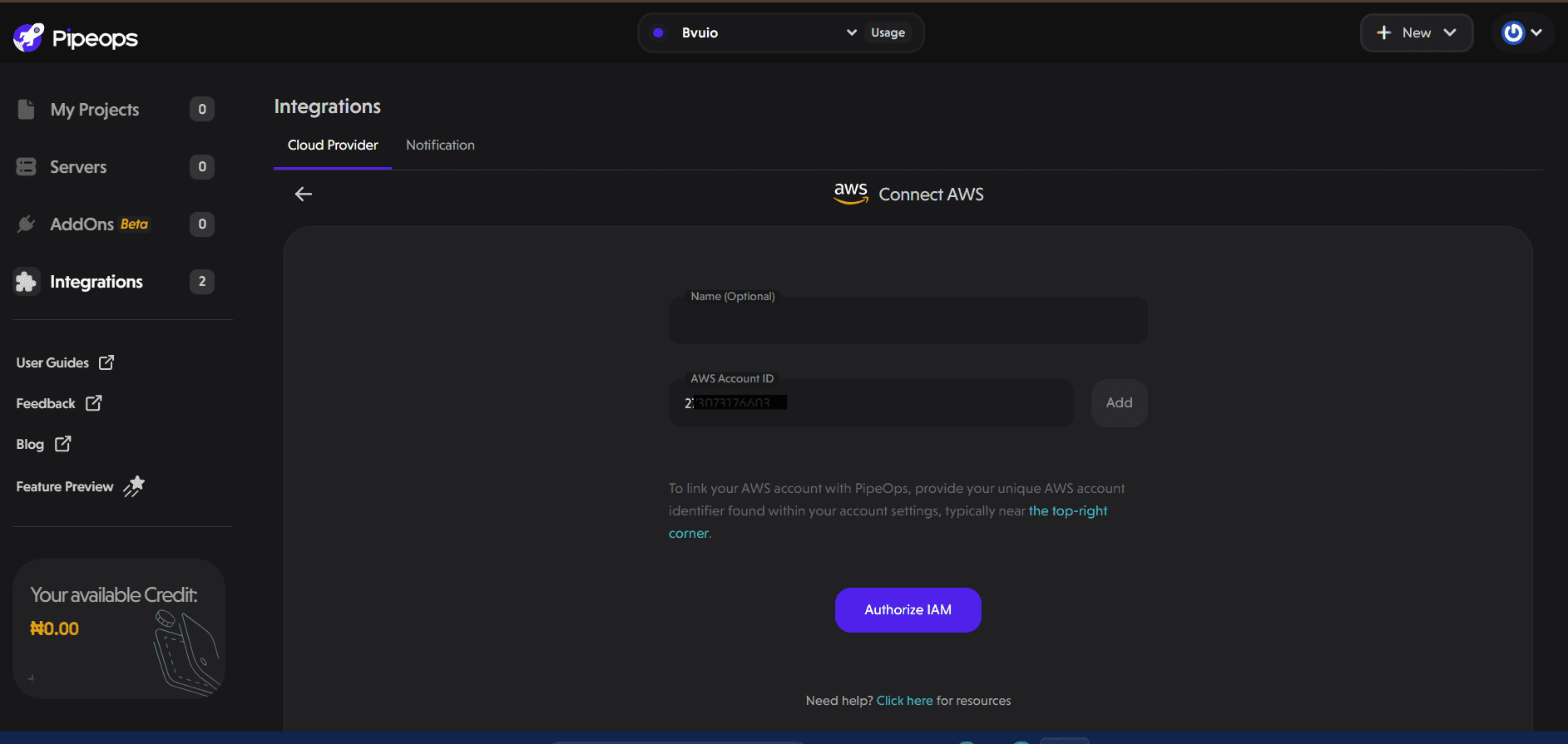Open 'Click here' help link
The height and width of the screenshot is (744, 1568).
coord(904,701)
